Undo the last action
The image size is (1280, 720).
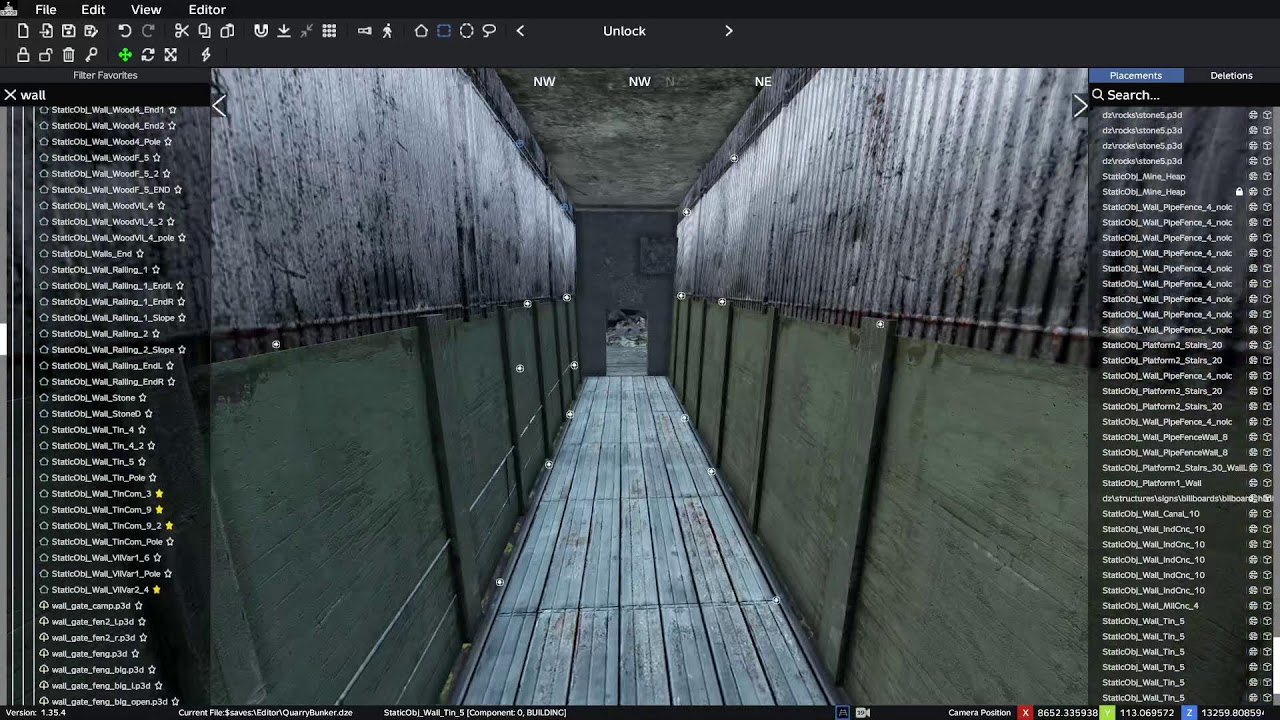[x=125, y=31]
